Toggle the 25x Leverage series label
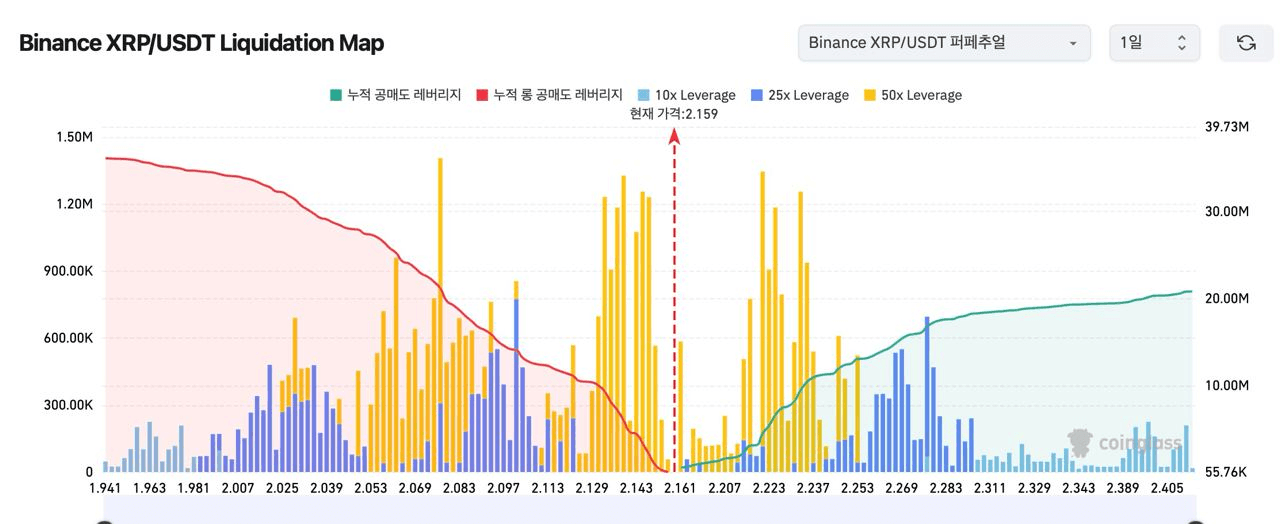Viewport: 1280px width, 524px height. click(x=809, y=95)
